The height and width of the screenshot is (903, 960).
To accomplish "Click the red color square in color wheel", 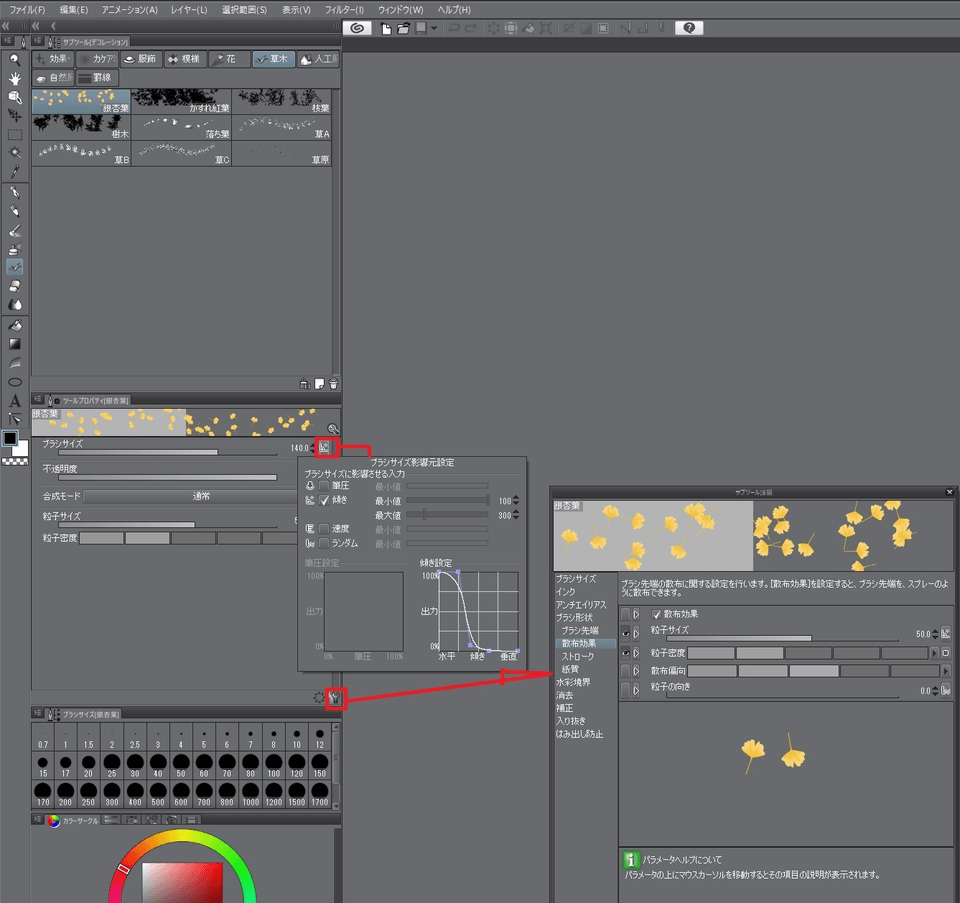I will 182,882.
